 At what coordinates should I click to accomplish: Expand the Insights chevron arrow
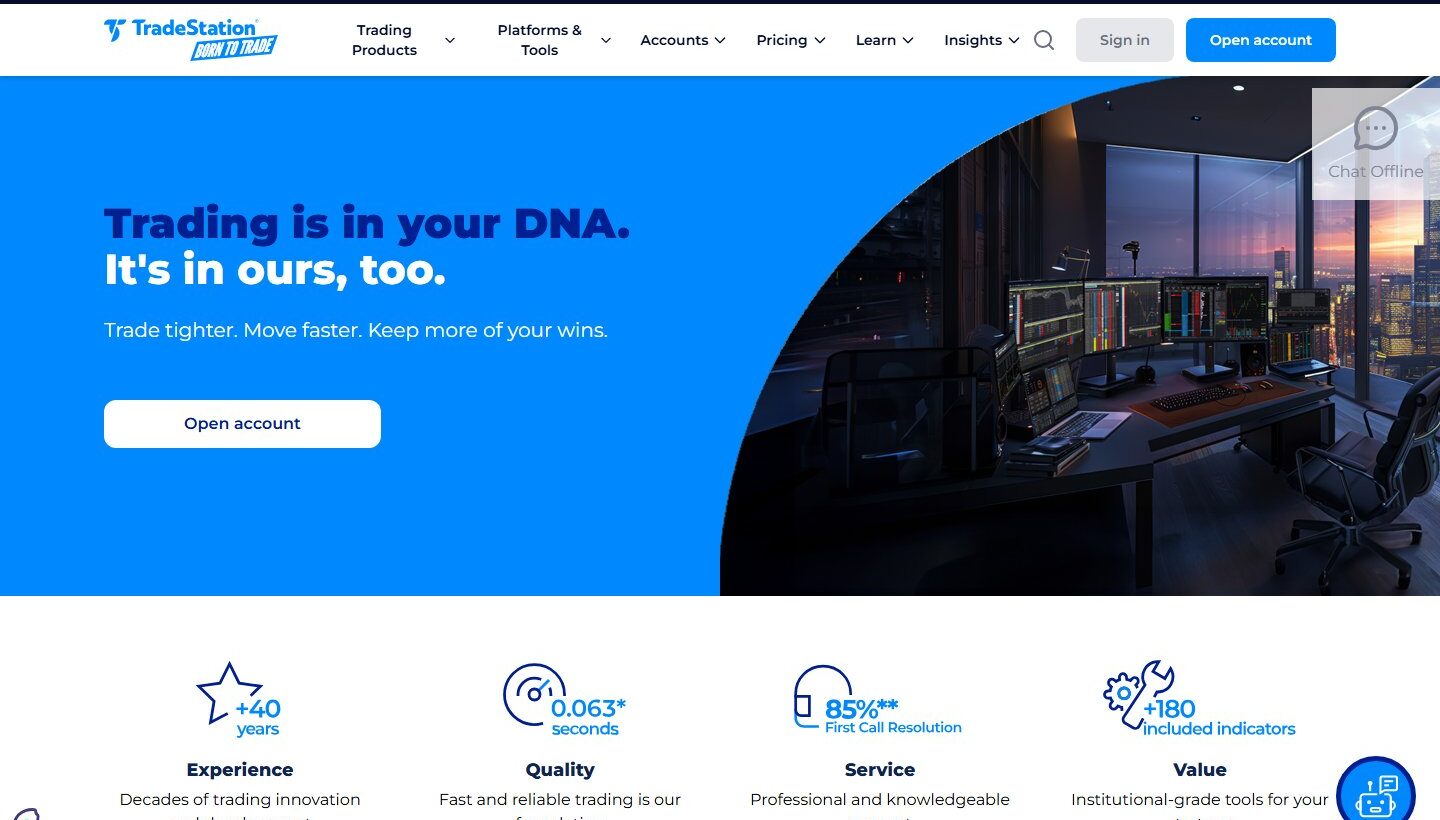pos(1014,40)
